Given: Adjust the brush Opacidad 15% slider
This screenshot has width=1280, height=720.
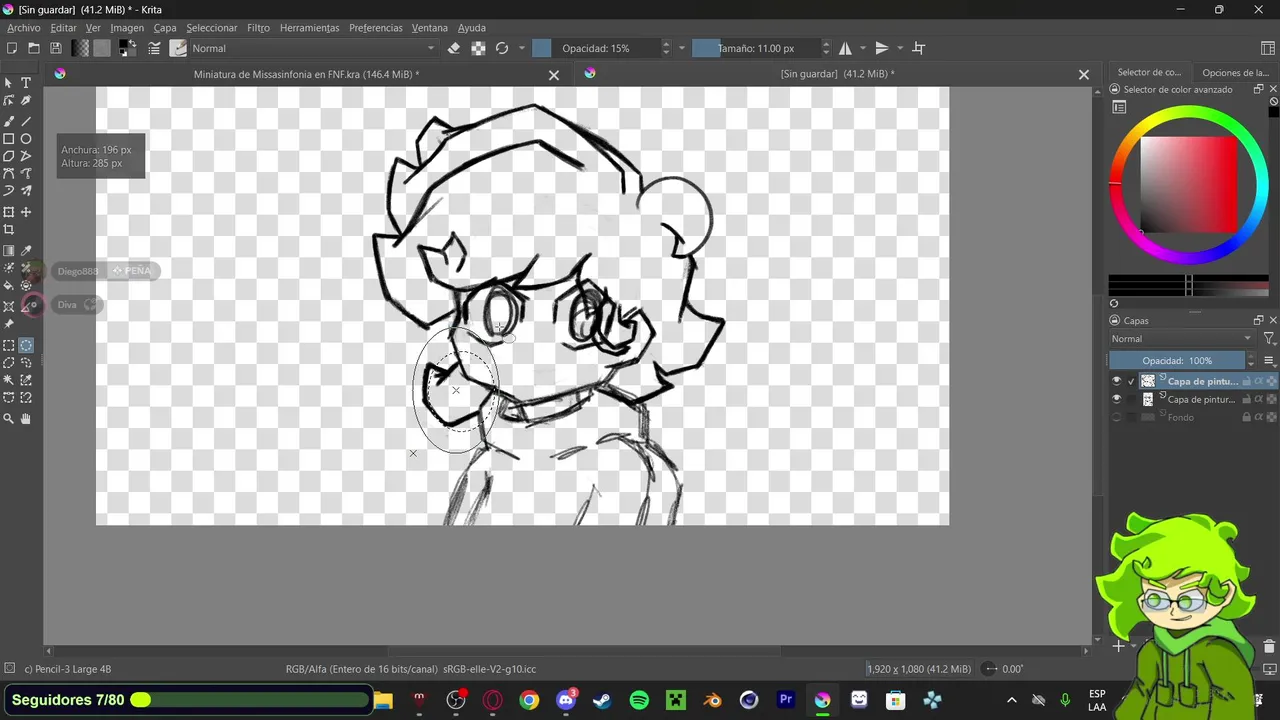Looking at the screenshot, I should click(x=595, y=48).
